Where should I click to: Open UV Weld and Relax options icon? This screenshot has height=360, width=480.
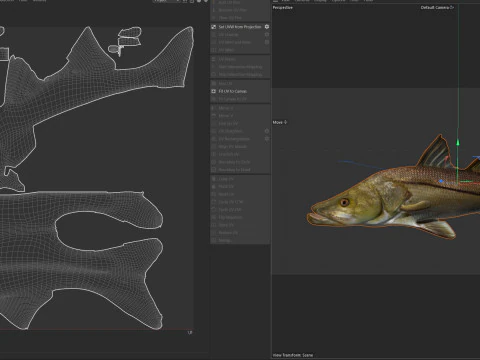(267, 42)
